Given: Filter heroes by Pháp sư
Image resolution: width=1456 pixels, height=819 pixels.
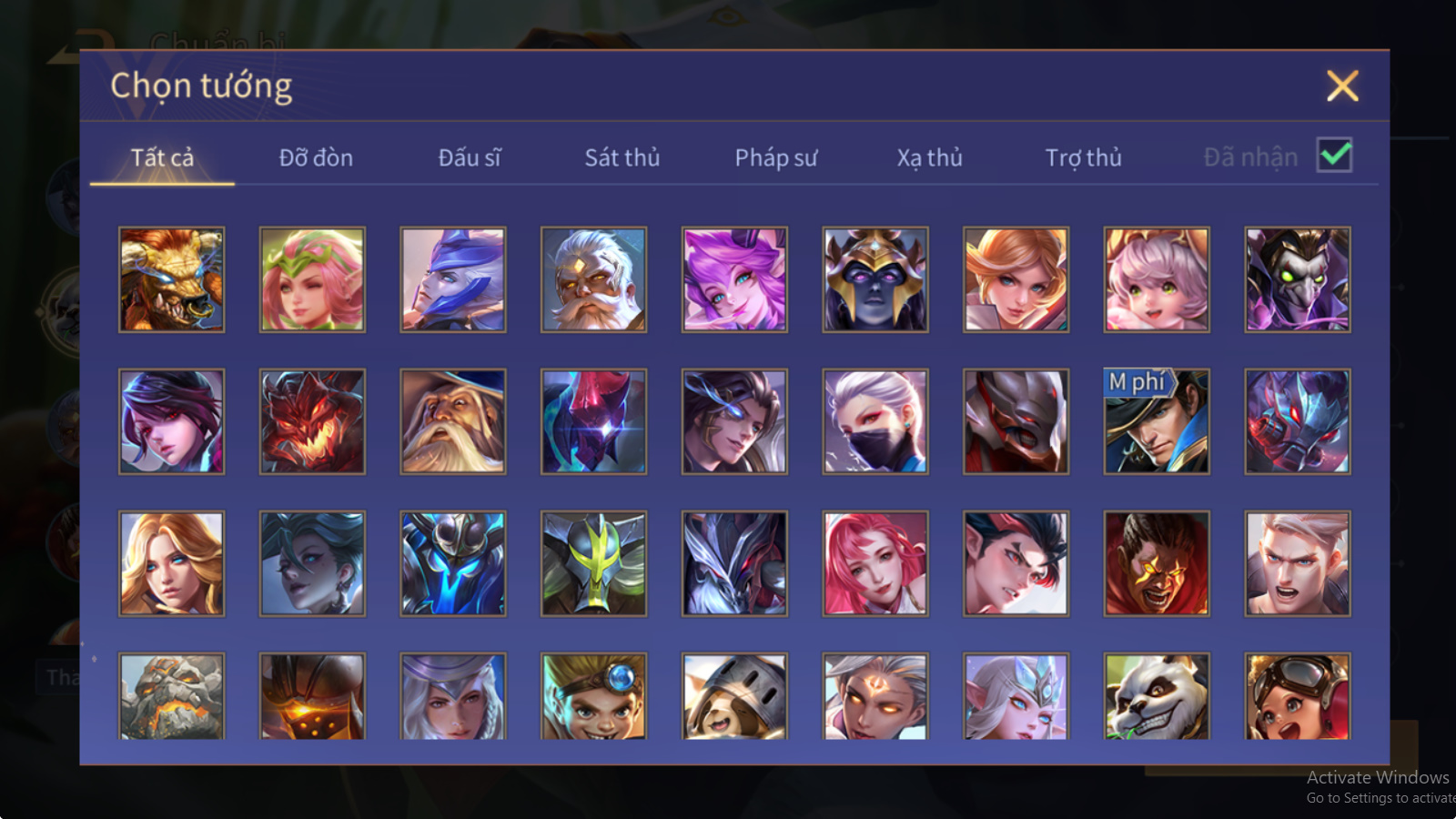Looking at the screenshot, I should pyautogui.click(x=776, y=157).
